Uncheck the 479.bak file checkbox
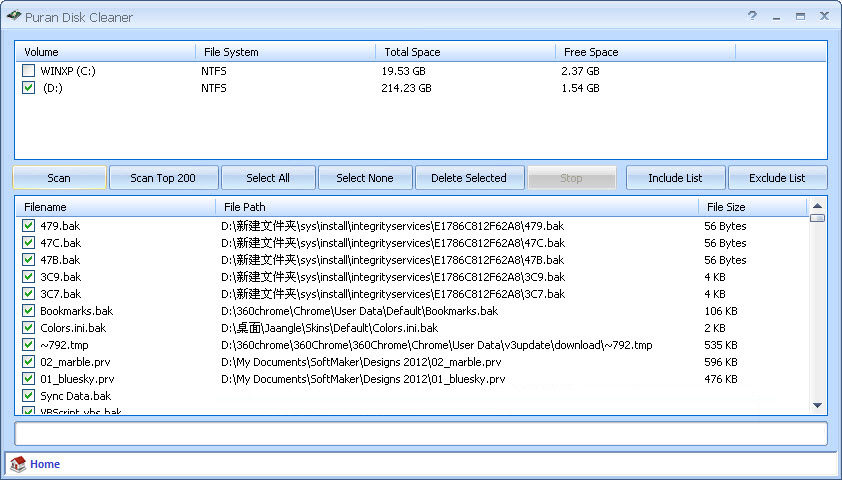This screenshot has height=480, width=842. pos(29,226)
